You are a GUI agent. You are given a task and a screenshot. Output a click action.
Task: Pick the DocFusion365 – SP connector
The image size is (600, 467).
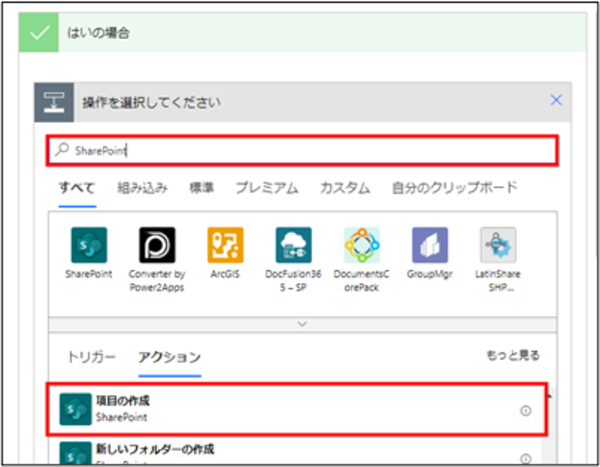tap(293, 245)
